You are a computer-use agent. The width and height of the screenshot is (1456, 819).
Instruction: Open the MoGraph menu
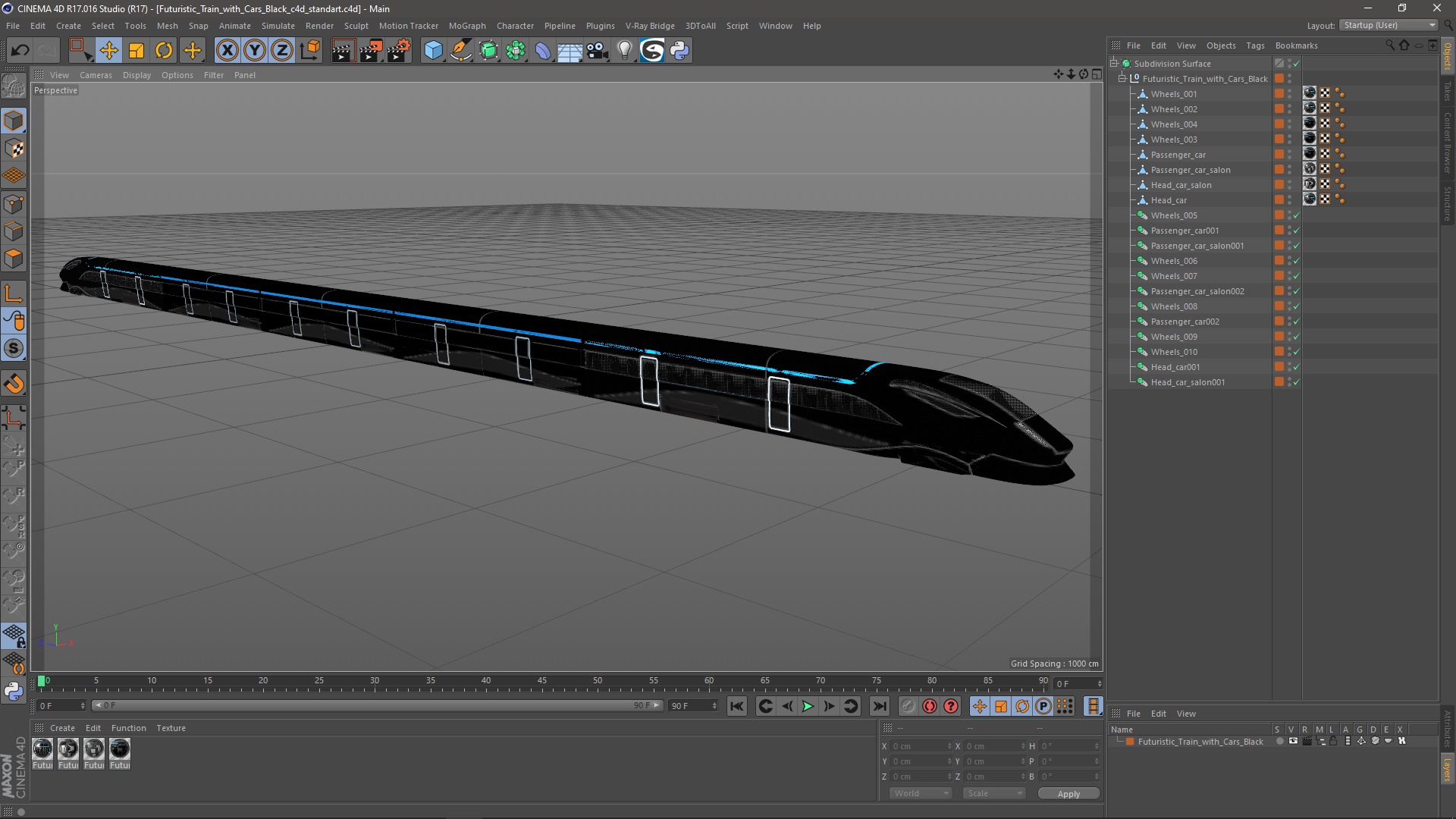click(467, 26)
